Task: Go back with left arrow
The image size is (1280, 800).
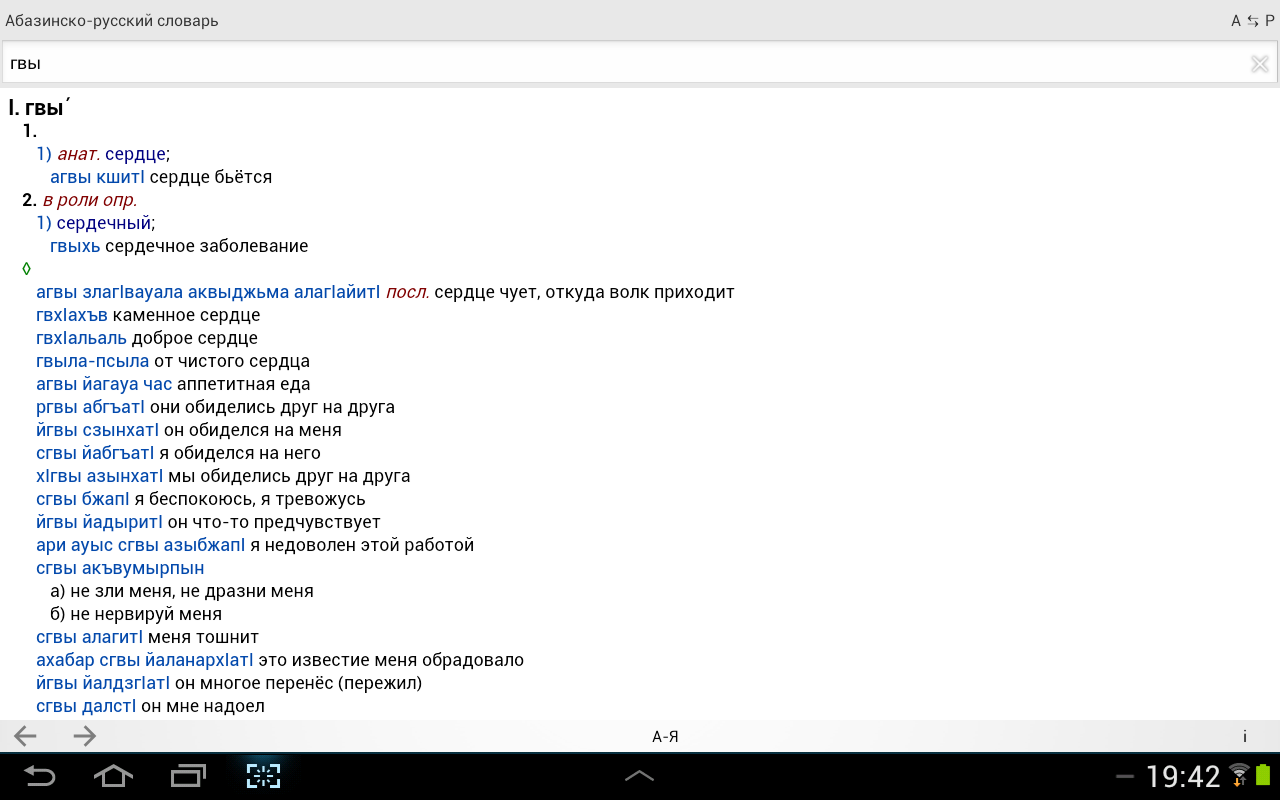Action: 25,736
